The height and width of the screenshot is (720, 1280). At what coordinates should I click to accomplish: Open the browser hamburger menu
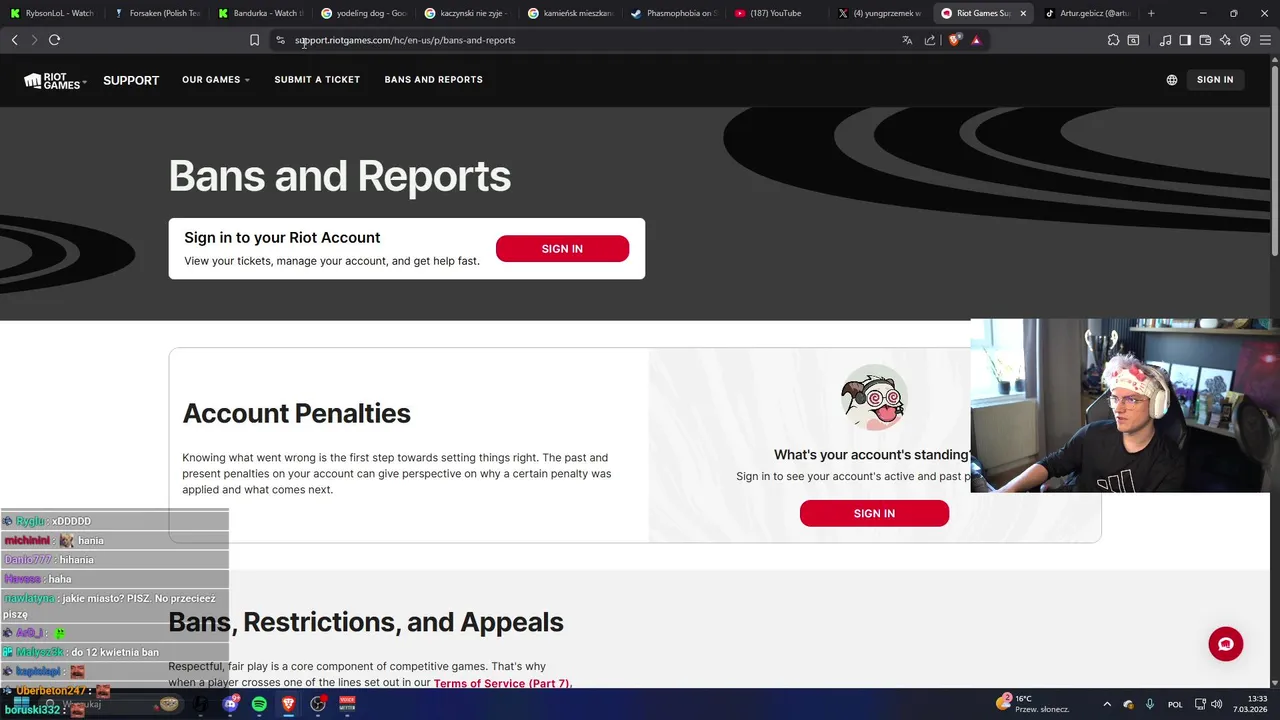coord(1265,40)
